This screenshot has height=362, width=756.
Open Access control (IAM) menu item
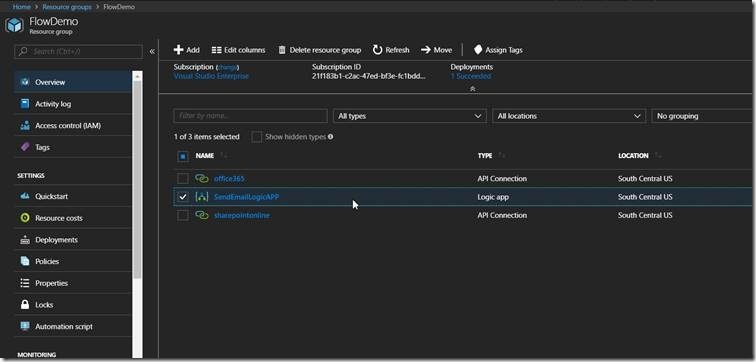coord(73,126)
